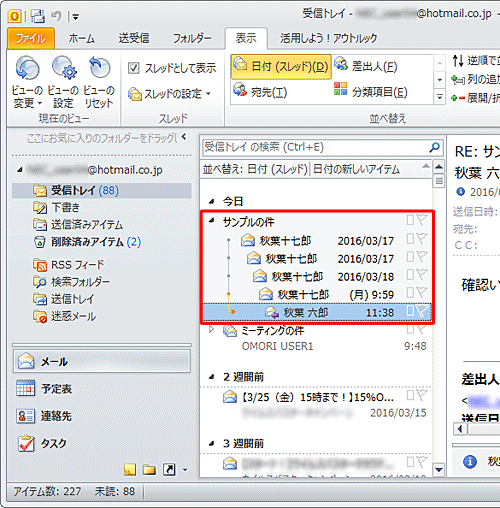Collapse the サンプルの件 conversation thread
This screenshot has width=500, height=508.
click(211, 220)
